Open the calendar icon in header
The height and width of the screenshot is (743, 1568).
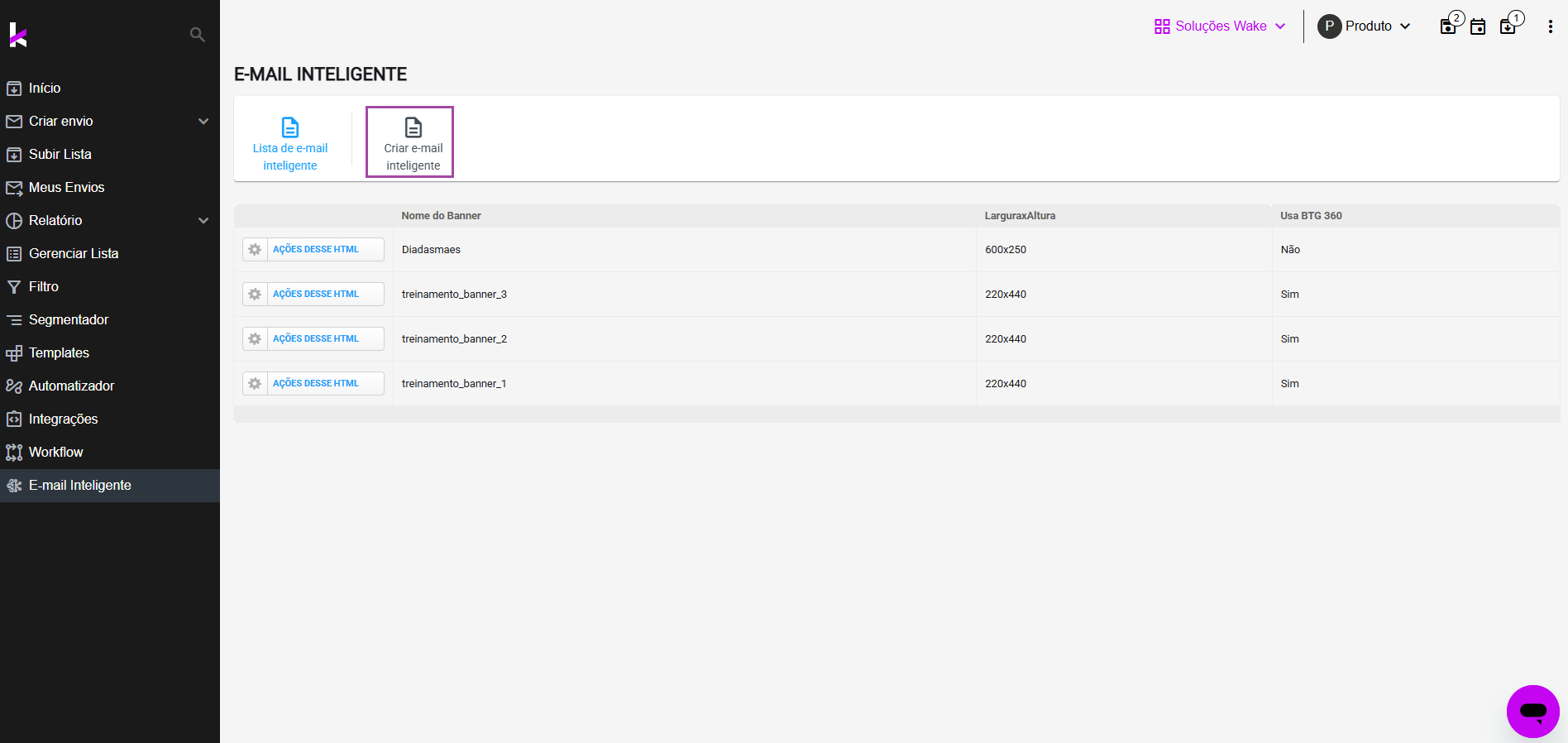pyautogui.click(x=1478, y=26)
